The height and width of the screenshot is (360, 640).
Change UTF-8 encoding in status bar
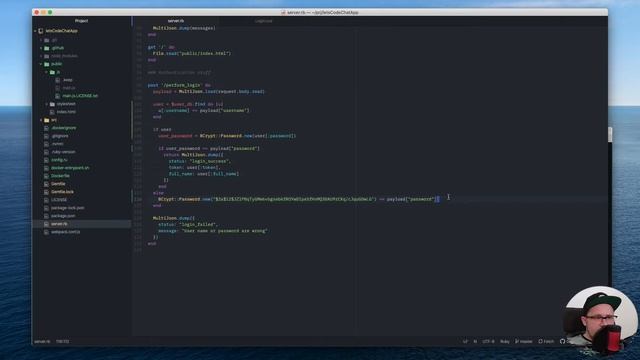coord(488,342)
